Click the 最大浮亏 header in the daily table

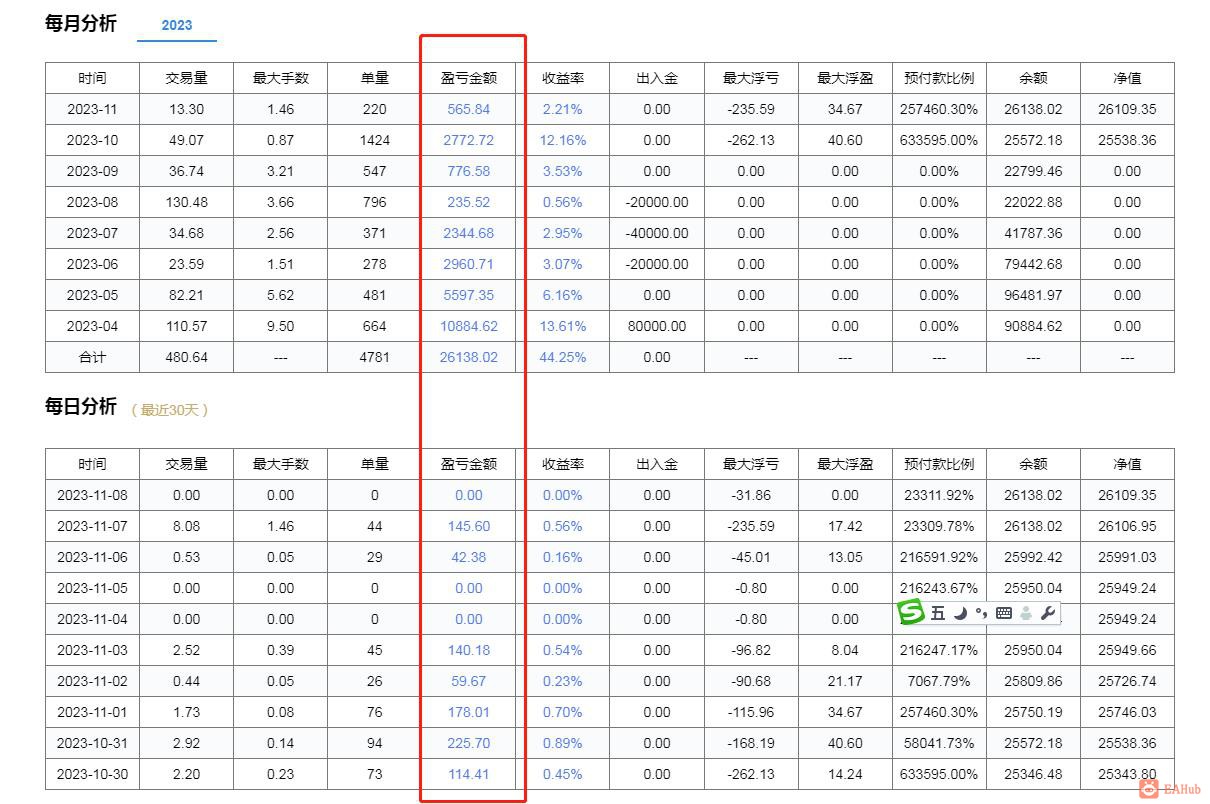point(751,464)
